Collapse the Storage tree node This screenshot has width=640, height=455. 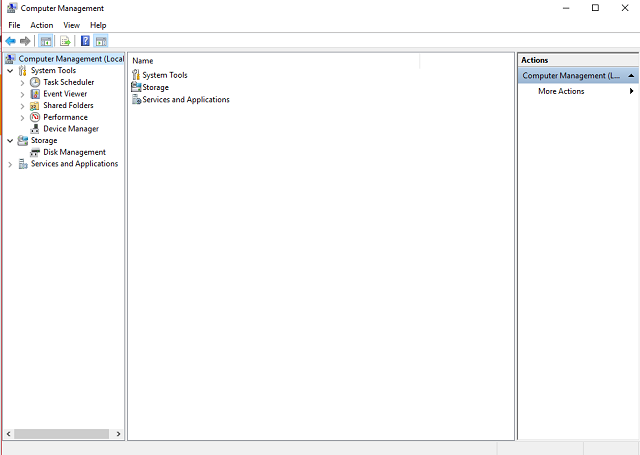pyautogui.click(x=10, y=141)
